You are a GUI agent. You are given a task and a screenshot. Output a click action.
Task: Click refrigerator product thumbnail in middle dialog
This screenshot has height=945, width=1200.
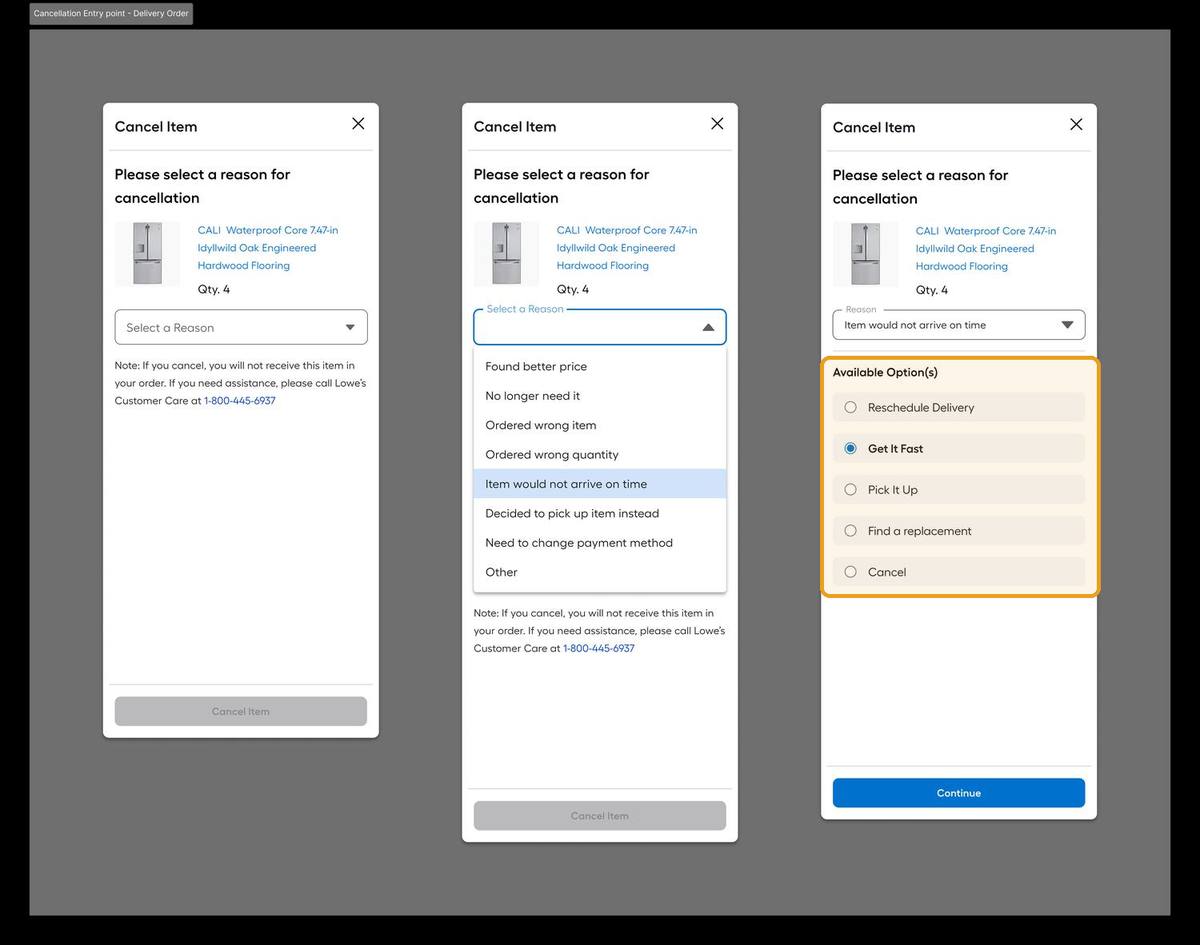[506, 254]
